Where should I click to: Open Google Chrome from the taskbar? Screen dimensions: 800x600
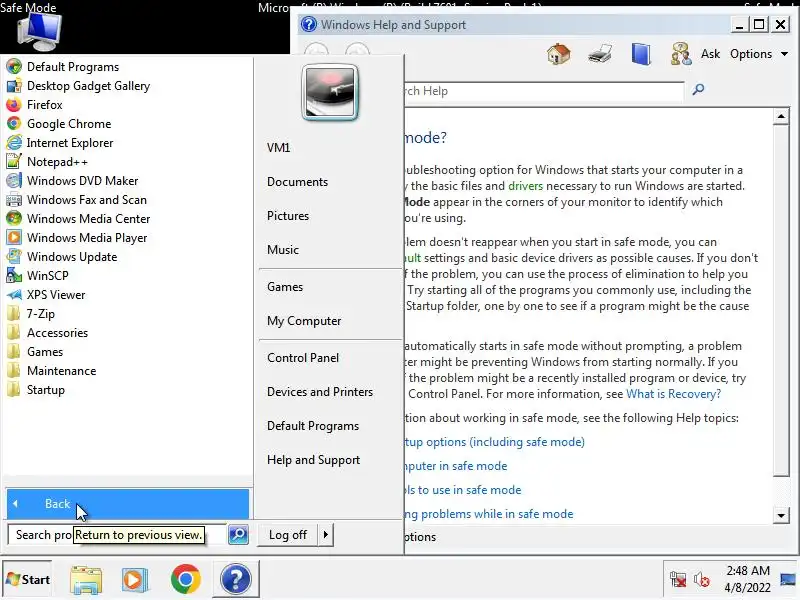pyautogui.click(x=185, y=580)
